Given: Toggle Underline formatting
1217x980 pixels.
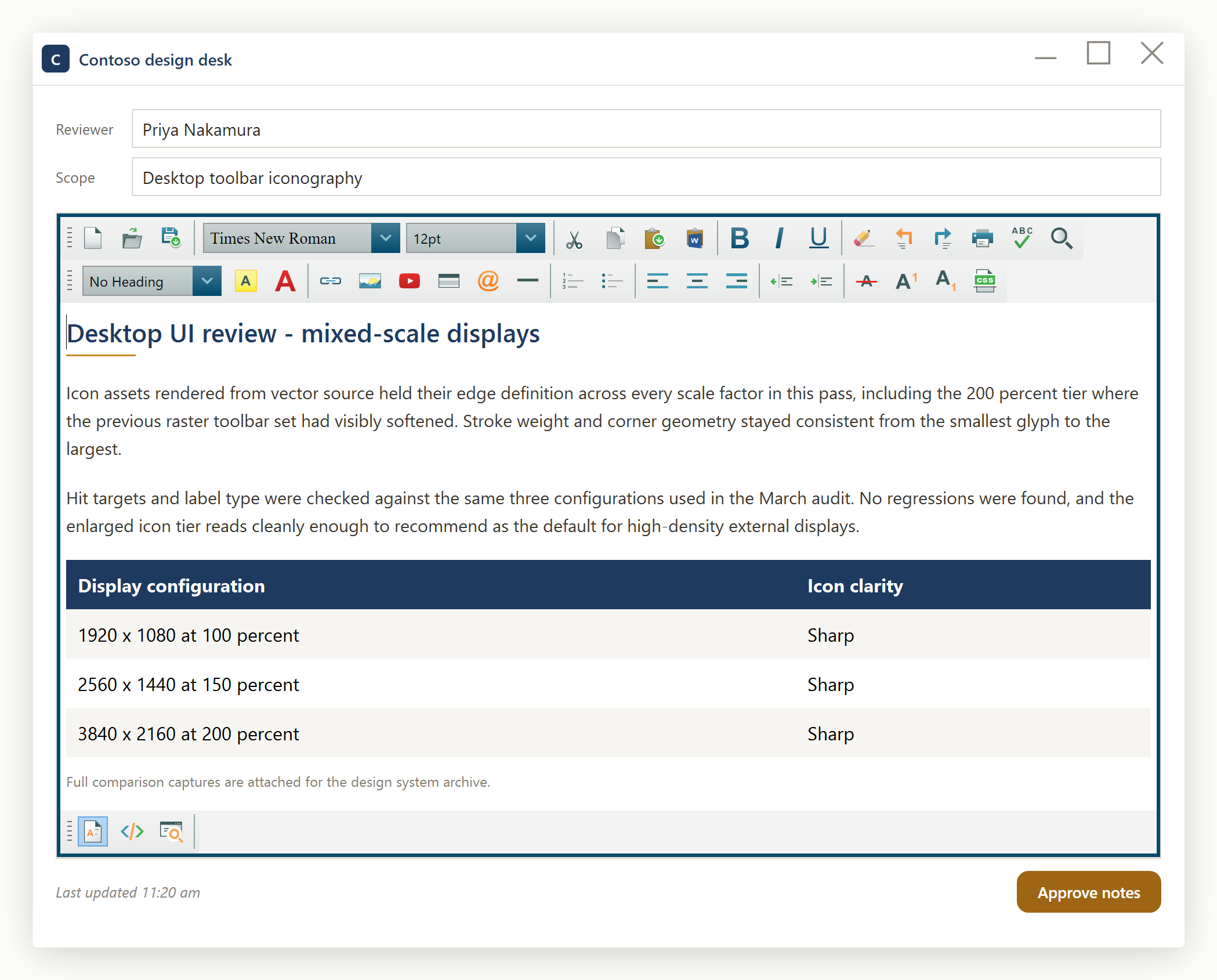Looking at the screenshot, I should click(818, 238).
